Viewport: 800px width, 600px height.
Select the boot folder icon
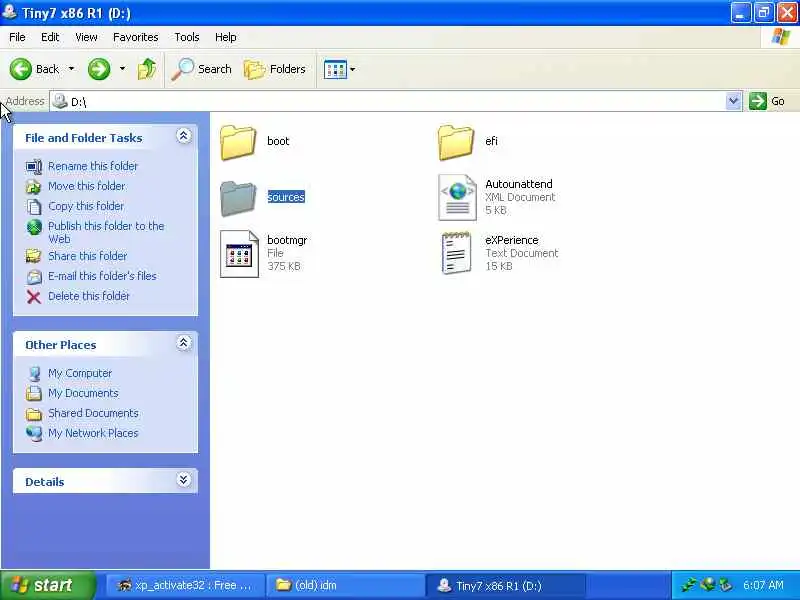[x=238, y=142]
